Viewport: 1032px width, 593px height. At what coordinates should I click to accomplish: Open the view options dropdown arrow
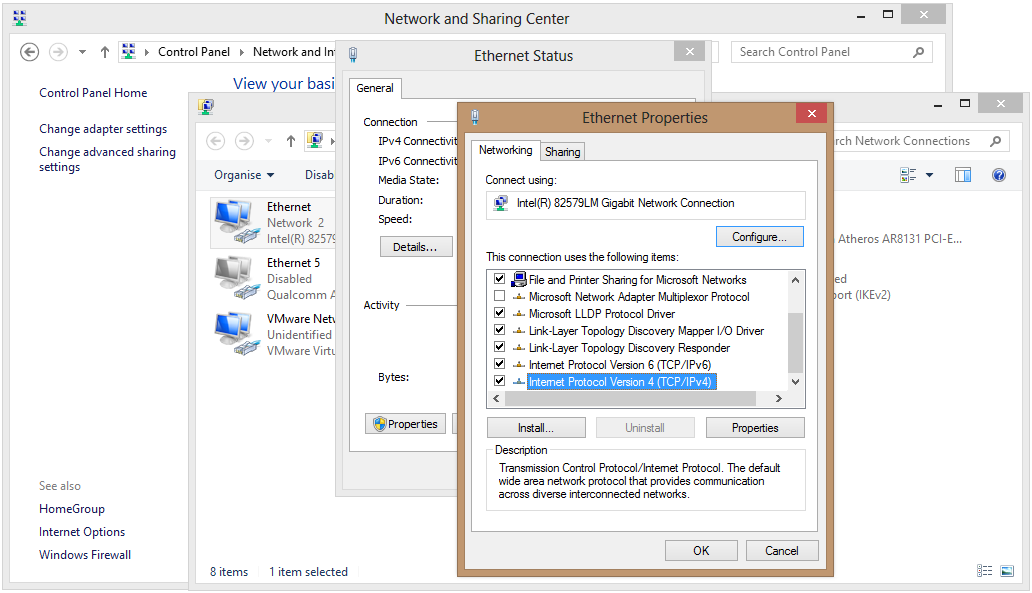pyautogui.click(x=929, y=175)
